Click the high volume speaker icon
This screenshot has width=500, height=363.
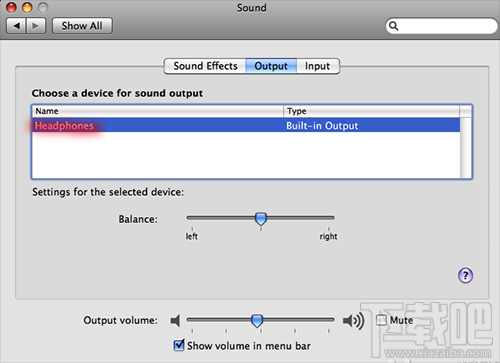tap(353, 321)
